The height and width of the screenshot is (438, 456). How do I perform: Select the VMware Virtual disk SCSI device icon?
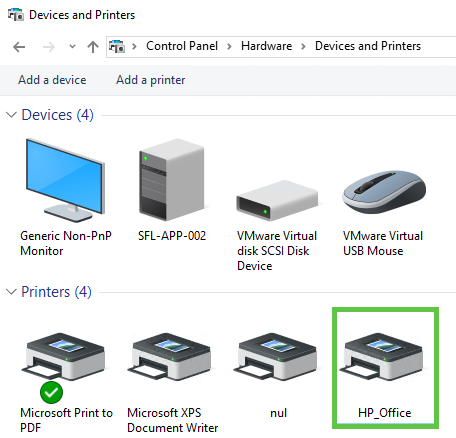277,200
